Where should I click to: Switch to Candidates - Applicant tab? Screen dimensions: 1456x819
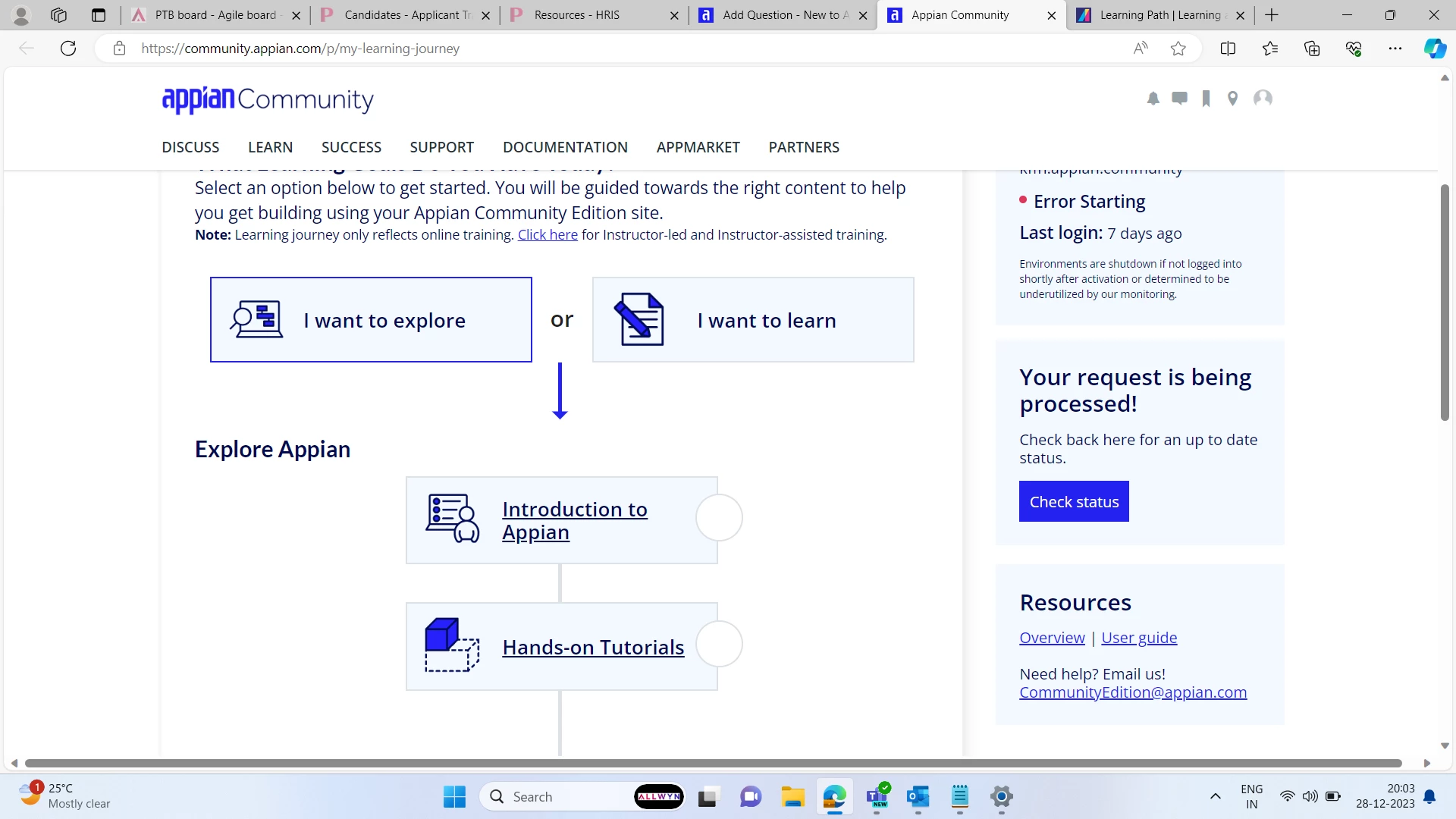point(404,15)
